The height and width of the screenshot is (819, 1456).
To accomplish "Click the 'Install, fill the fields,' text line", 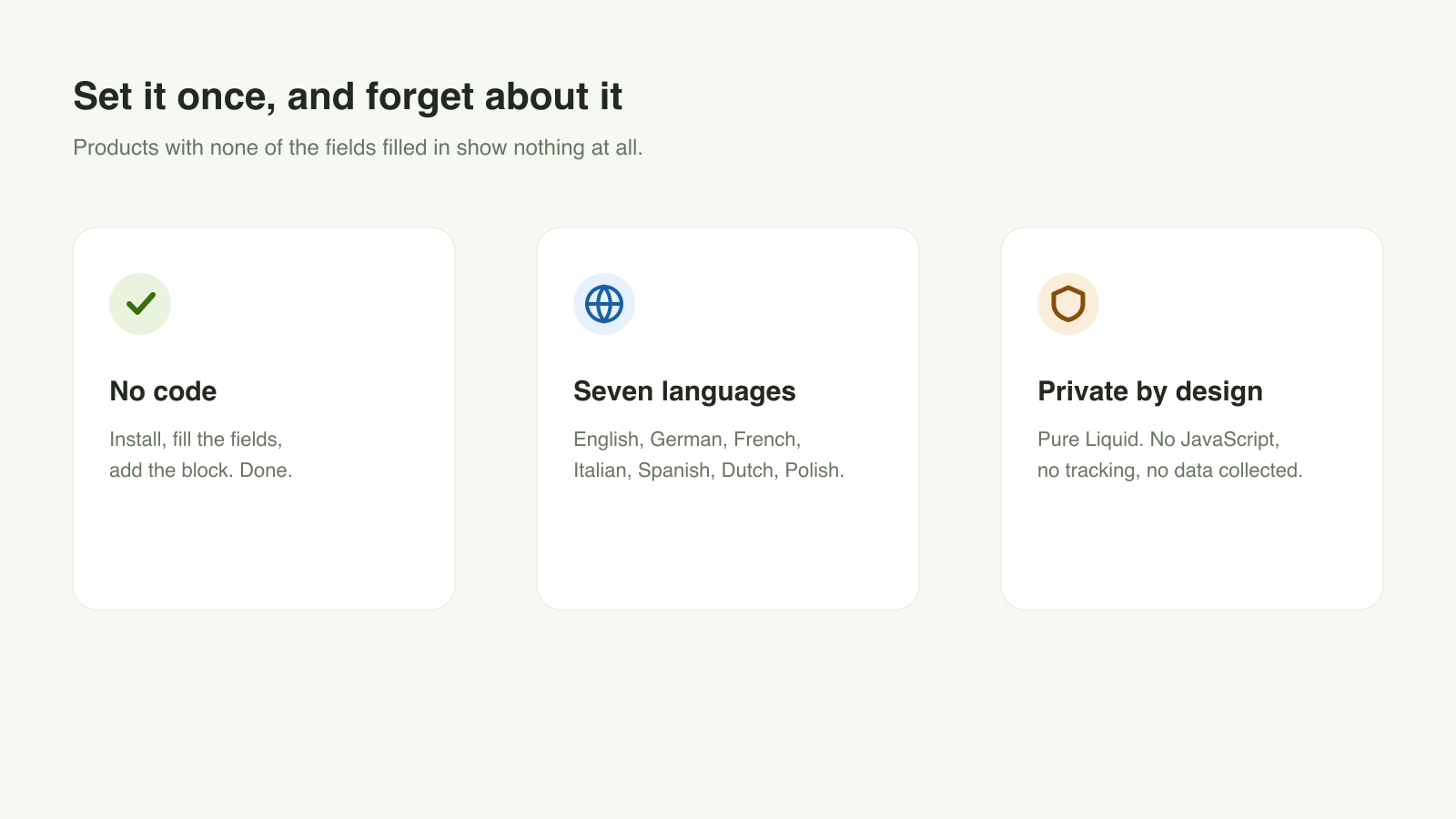I will [x=196, y=440].
